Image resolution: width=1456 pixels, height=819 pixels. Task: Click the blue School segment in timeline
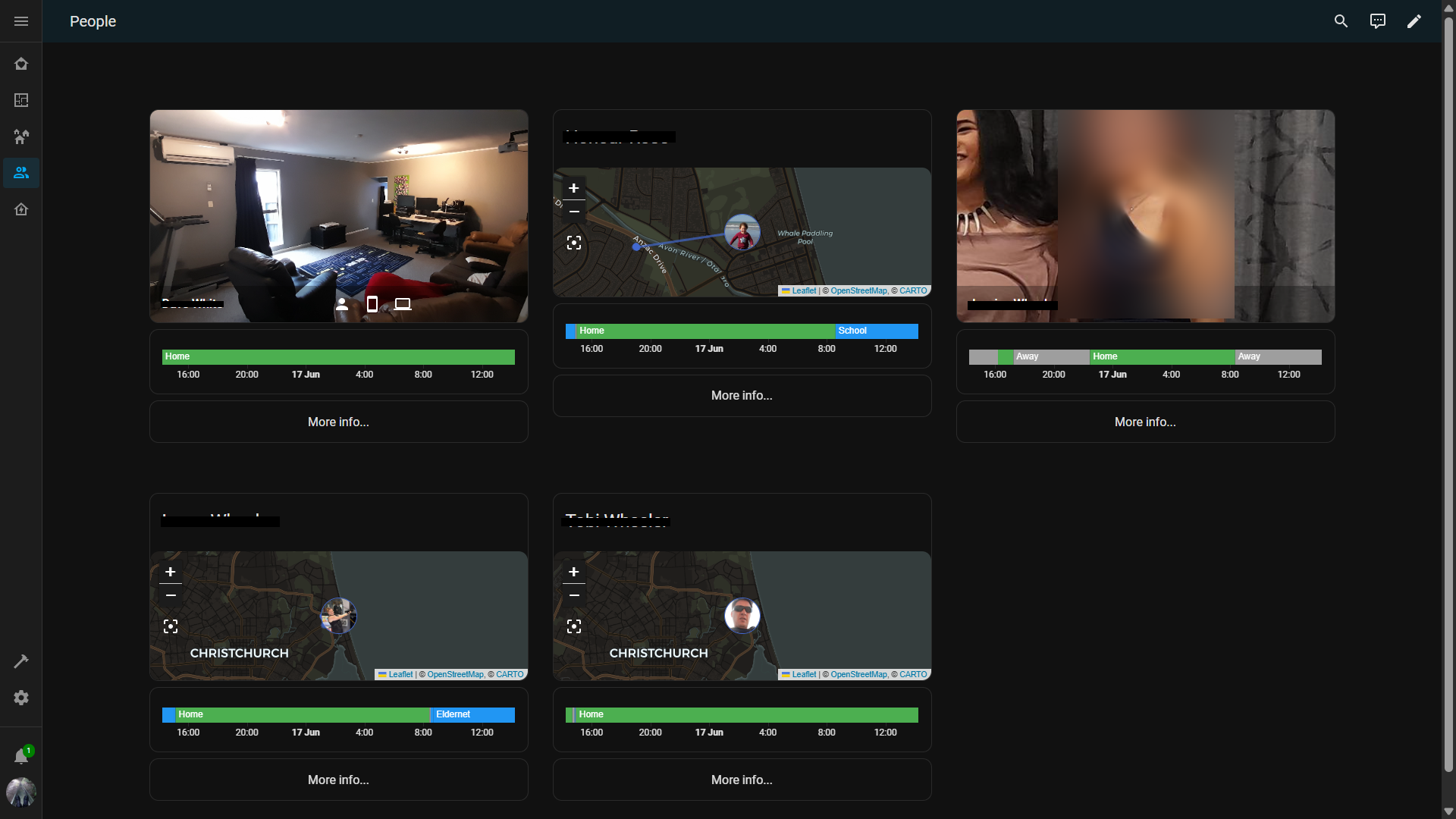tap(876, 331)
